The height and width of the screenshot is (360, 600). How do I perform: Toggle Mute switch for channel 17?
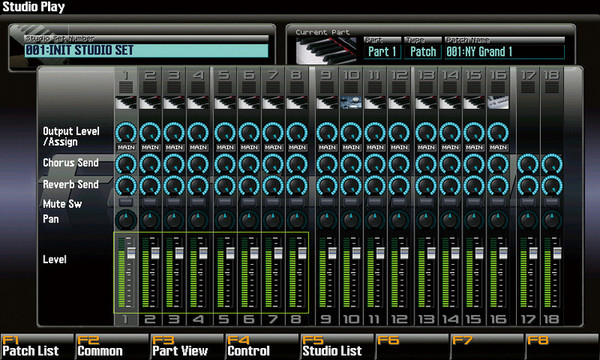click(528, 202)
